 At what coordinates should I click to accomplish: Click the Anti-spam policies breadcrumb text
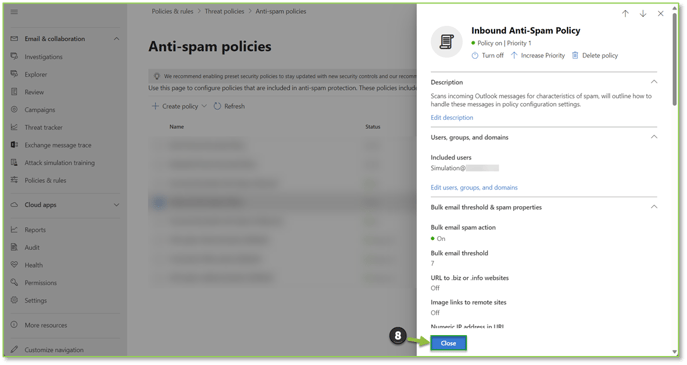281,11
